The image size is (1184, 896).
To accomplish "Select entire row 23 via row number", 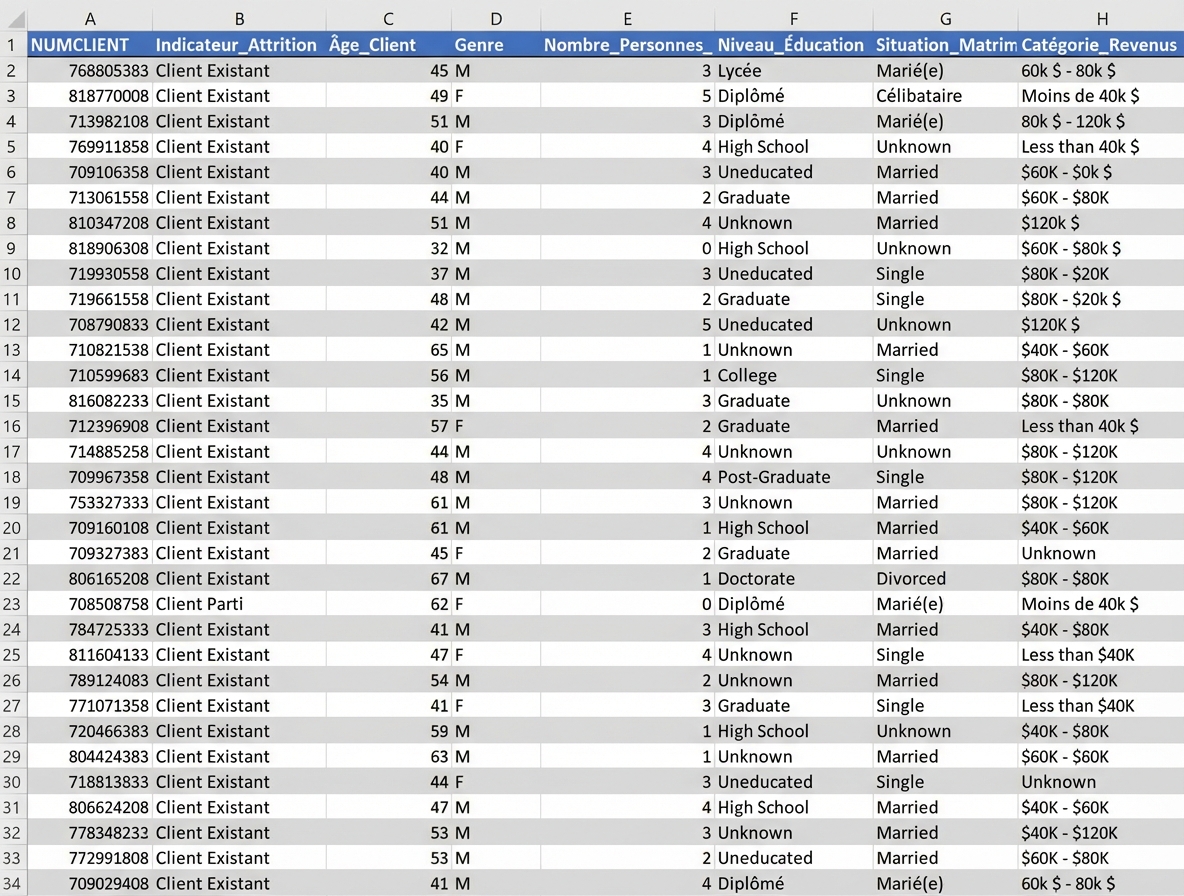I will [12, 604].
